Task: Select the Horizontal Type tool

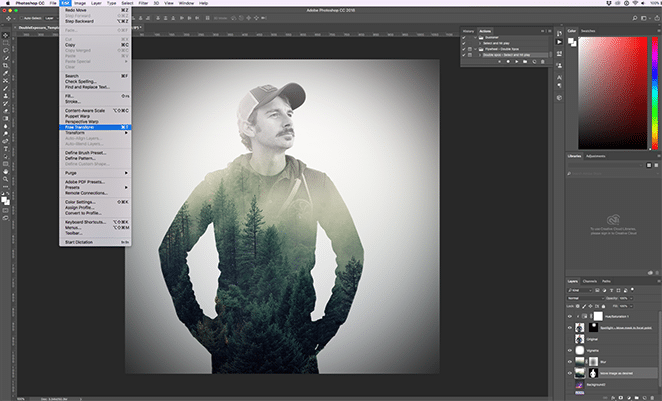Action: click(5, 149)
